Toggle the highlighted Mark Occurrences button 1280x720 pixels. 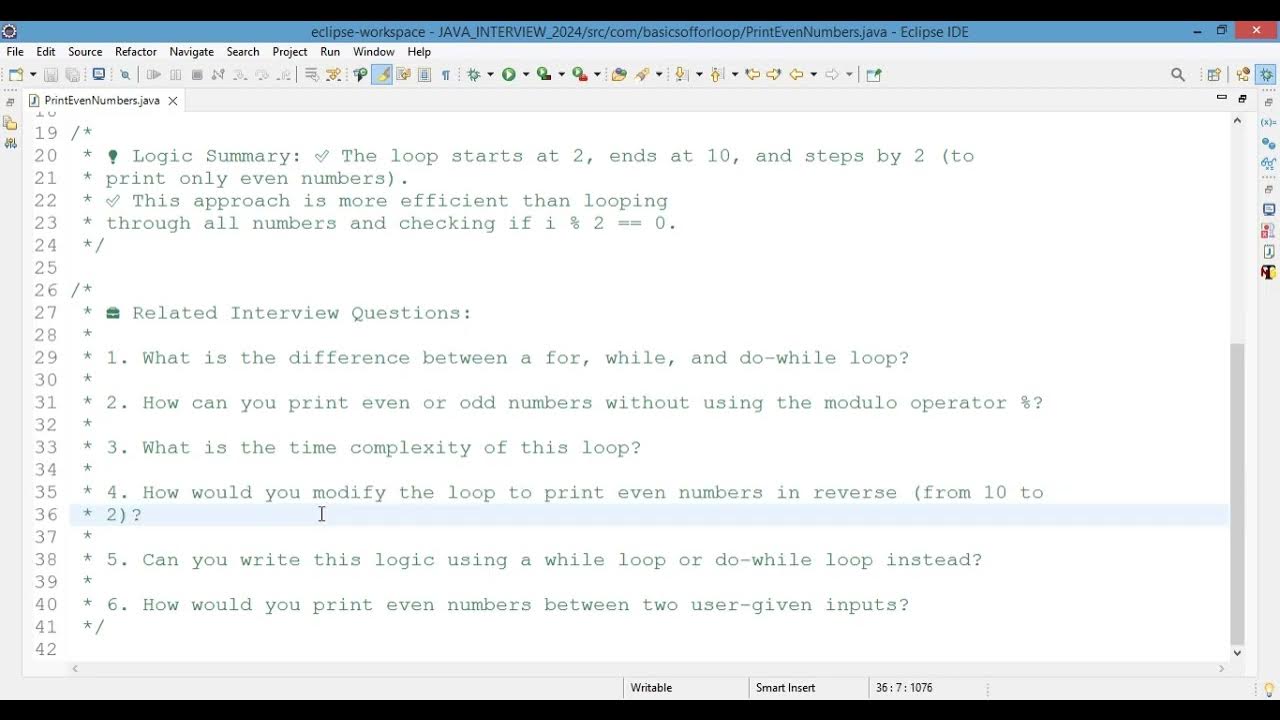pos(382,74)
